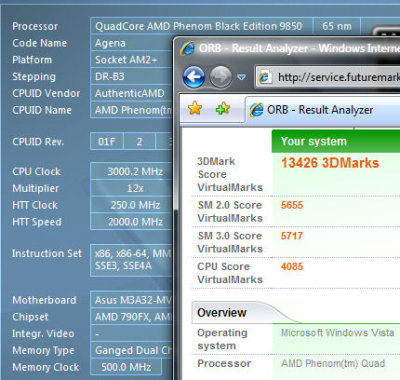
Task: Click the page icon in address bar
Action: [x=265, y=77]
